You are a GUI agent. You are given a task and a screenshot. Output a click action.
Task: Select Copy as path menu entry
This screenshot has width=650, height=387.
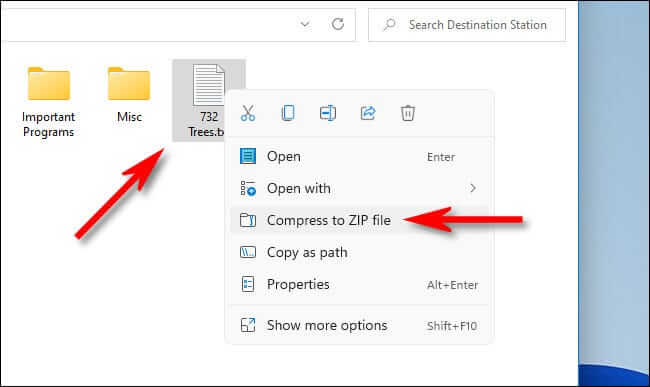[359, 252]
